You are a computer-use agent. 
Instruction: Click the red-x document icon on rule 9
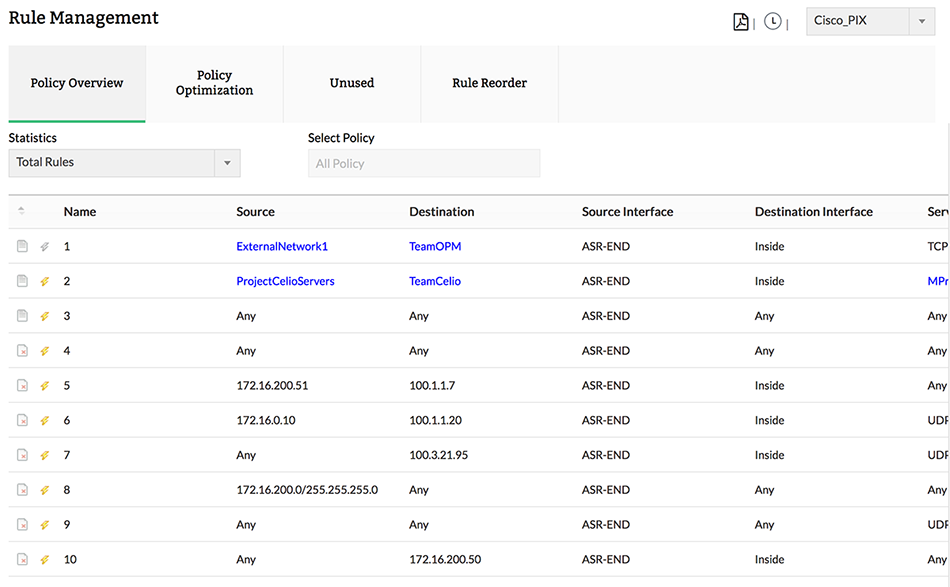(x=22, y=524)
